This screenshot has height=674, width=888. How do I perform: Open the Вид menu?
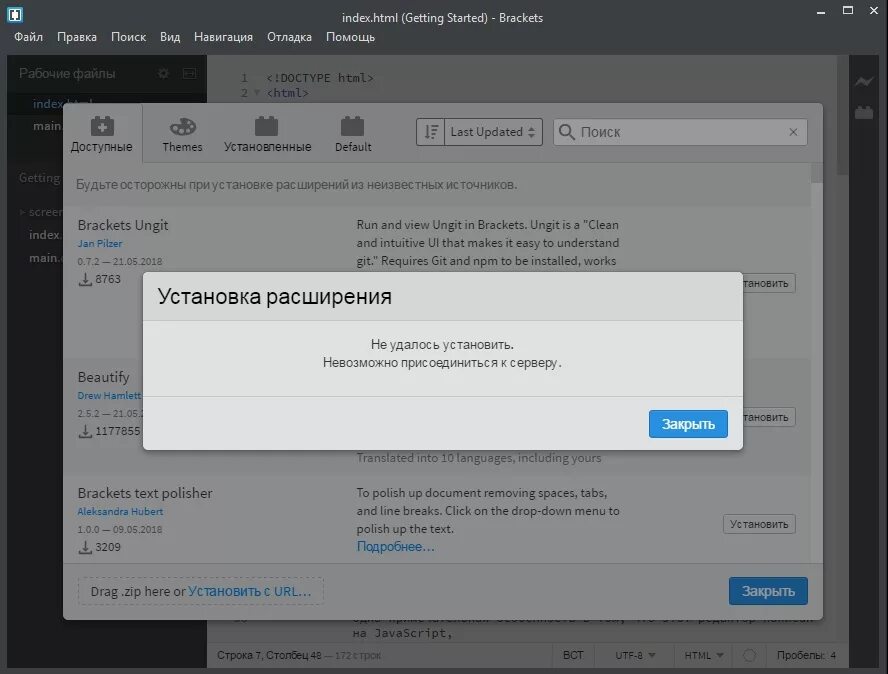[170, 37]
